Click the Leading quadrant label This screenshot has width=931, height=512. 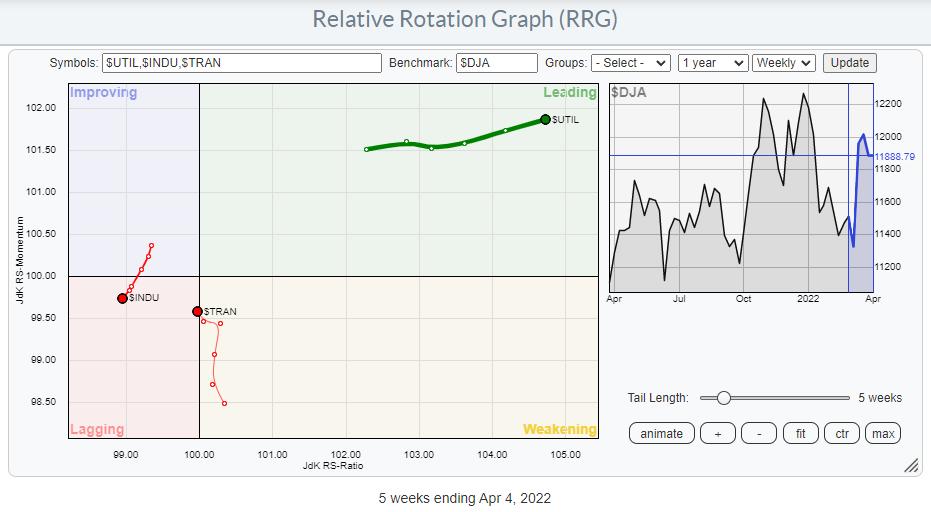click(569, 93)
